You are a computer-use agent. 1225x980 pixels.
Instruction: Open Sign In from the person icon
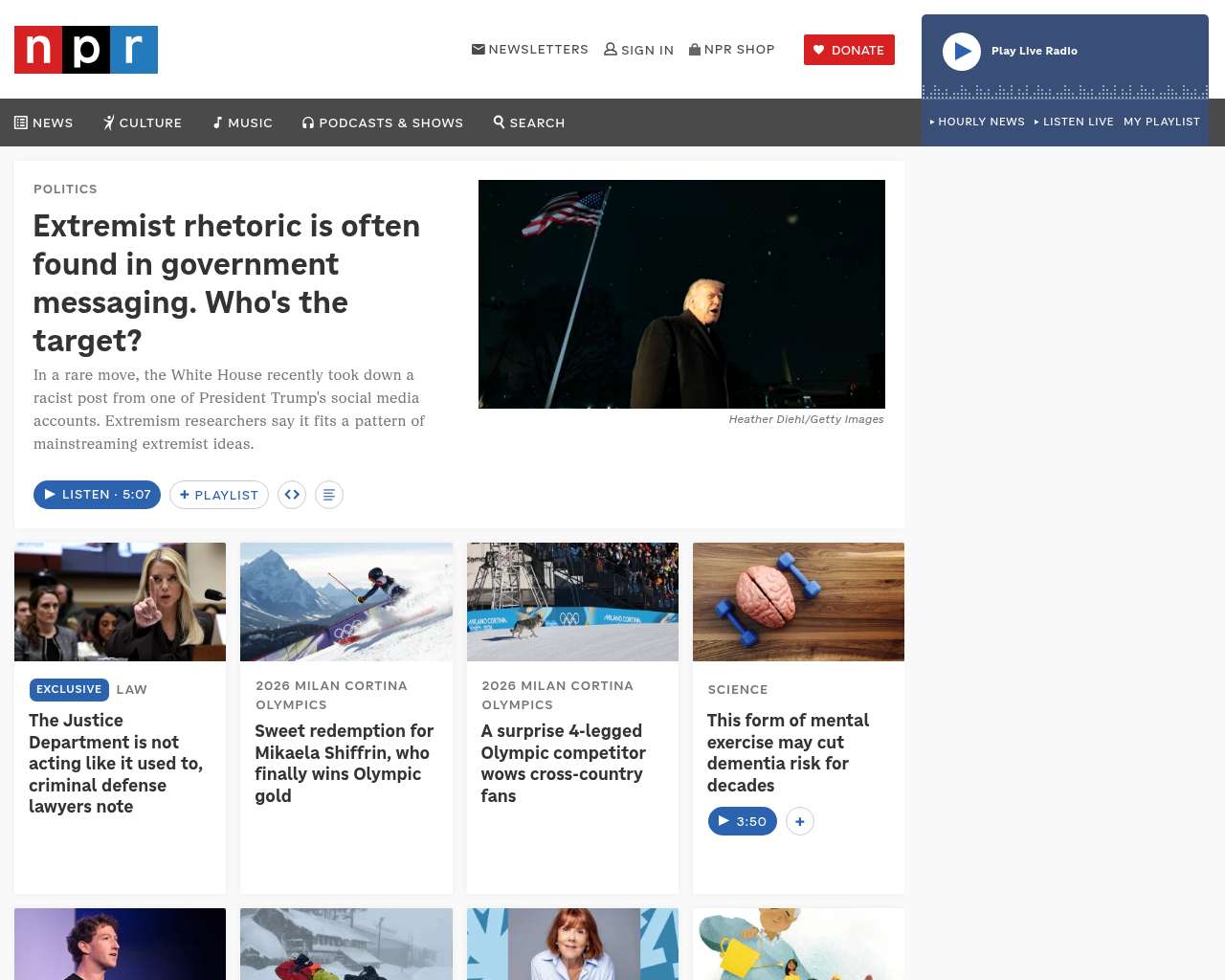pyautogui.click(x=638, y=50)
